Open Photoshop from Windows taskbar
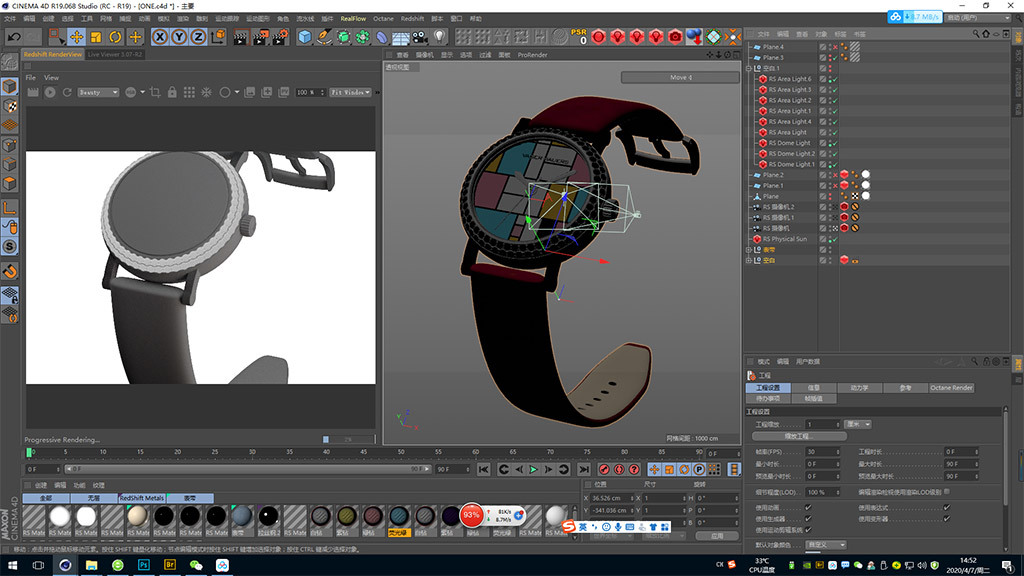 144,565
